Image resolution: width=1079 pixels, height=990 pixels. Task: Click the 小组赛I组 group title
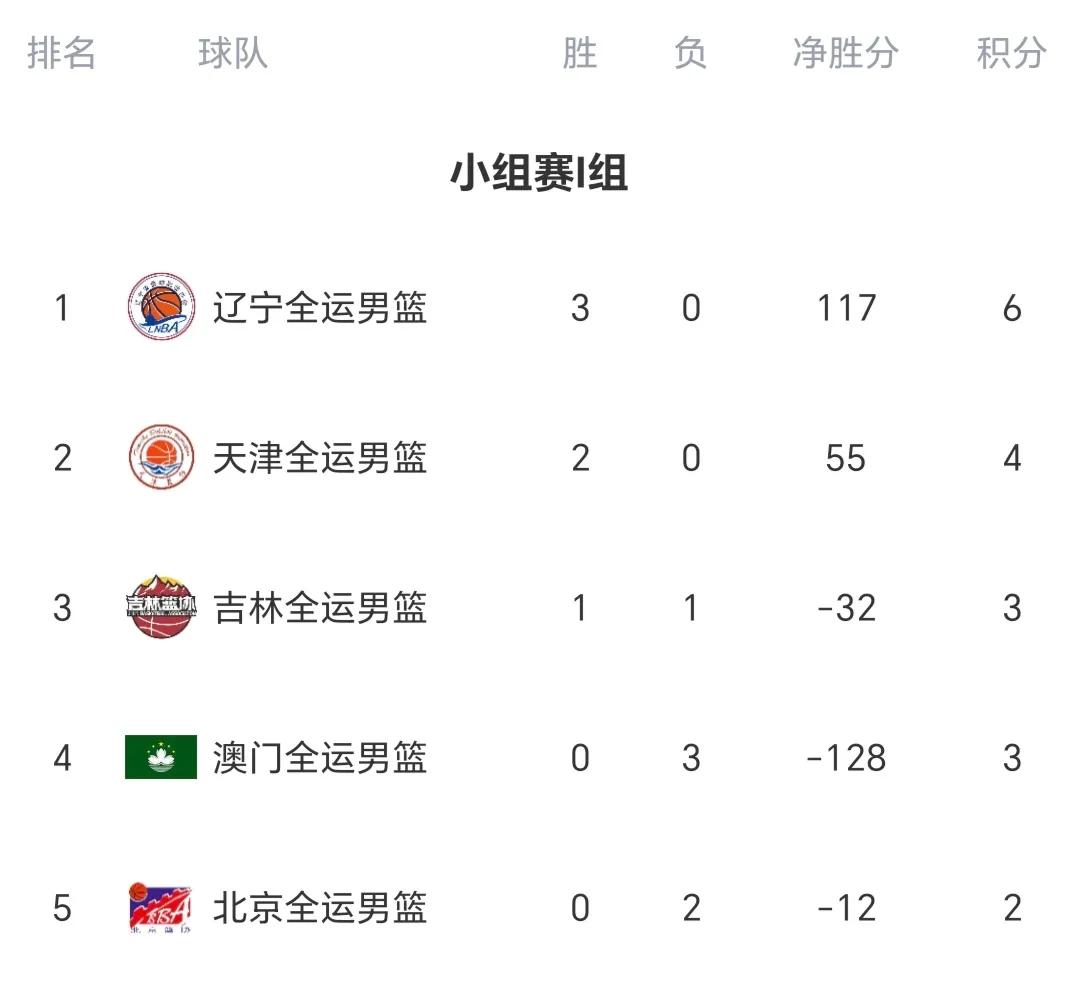click(x=539, y=173)
